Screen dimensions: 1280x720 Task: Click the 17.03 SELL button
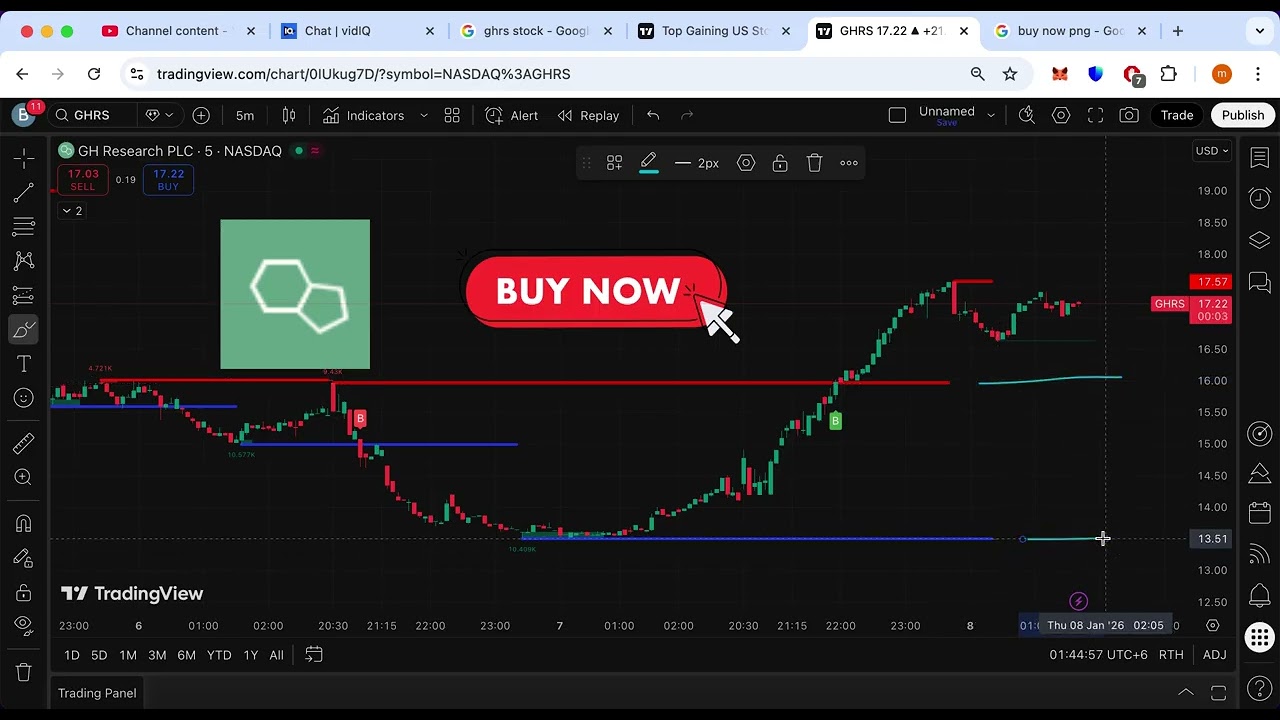83,180
